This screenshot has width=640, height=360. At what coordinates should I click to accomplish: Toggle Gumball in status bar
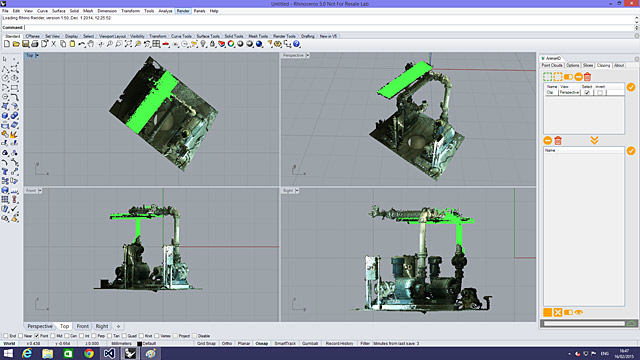click(x=310, y=344)
